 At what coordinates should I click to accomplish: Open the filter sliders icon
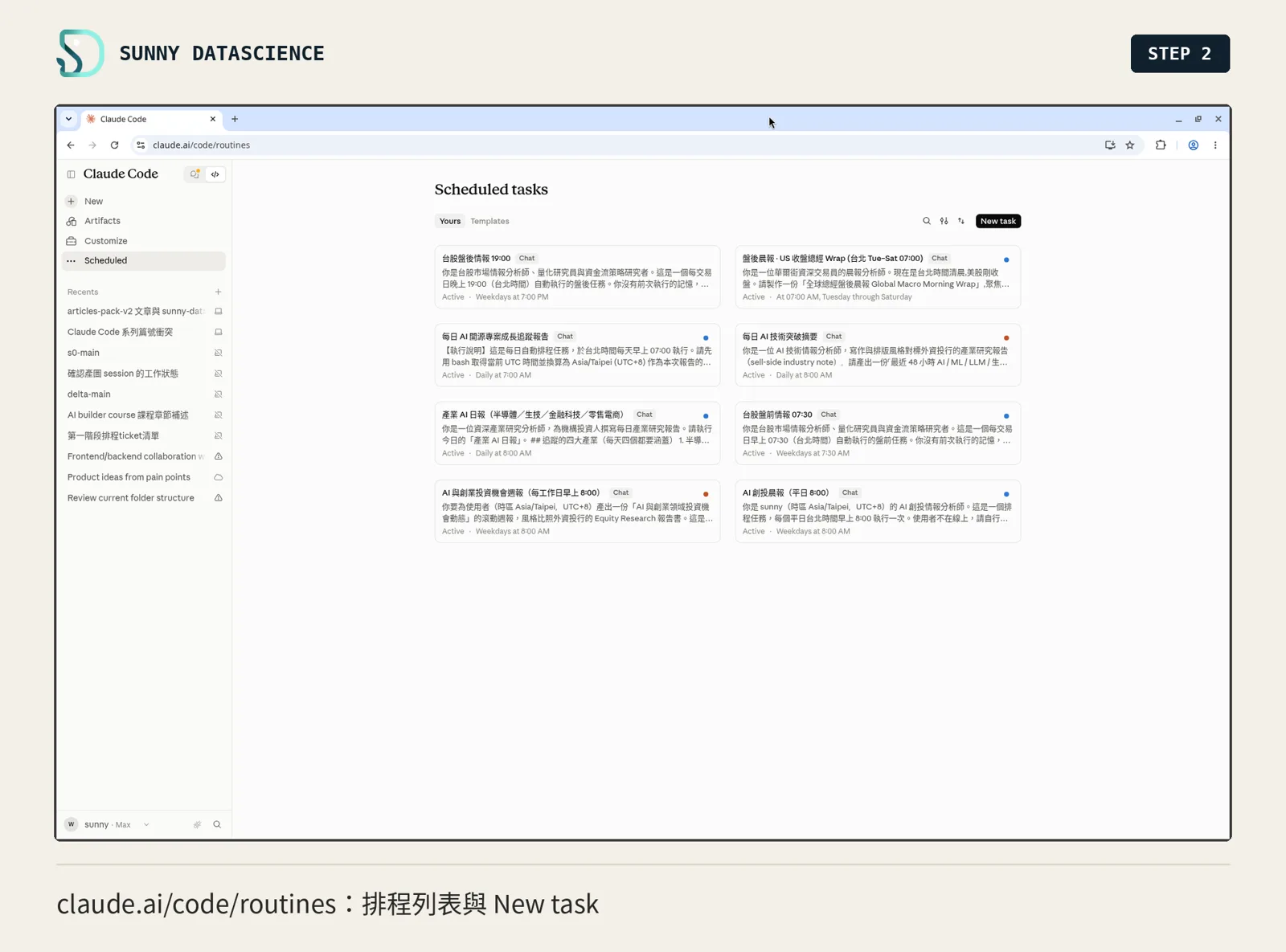click(x=944, y=221)
